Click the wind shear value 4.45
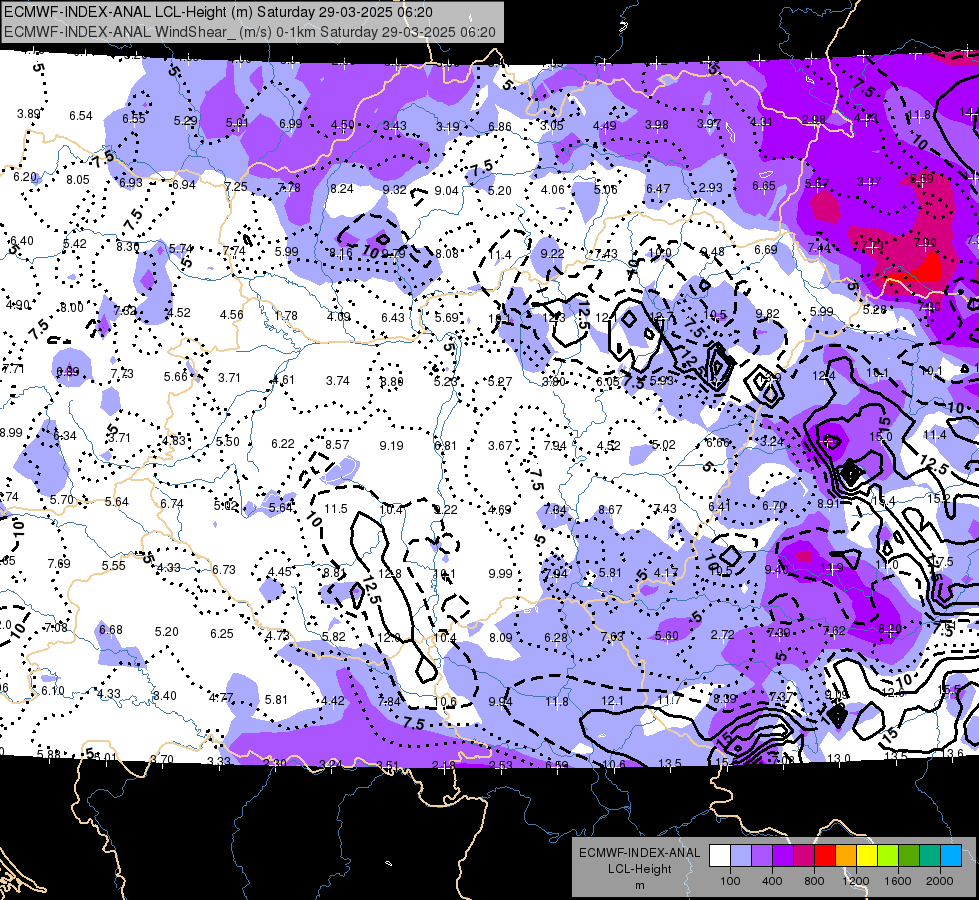Screen dimensions: 979x900 coord(279,571)
